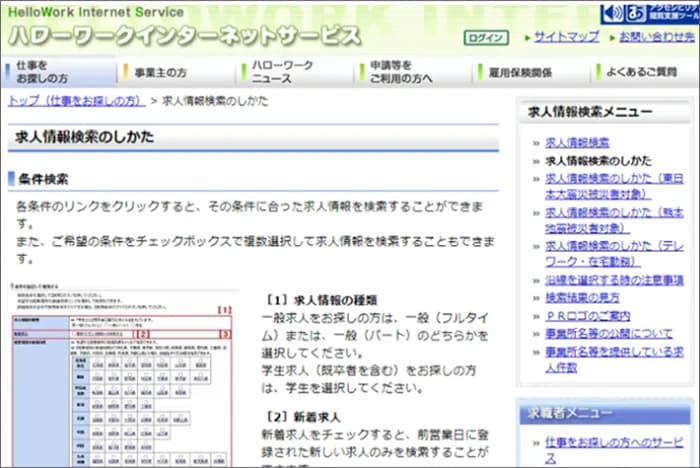This screenshot has width=700, height=468.
Task: Open 事業所名等の公開について link
Action: 608,334
